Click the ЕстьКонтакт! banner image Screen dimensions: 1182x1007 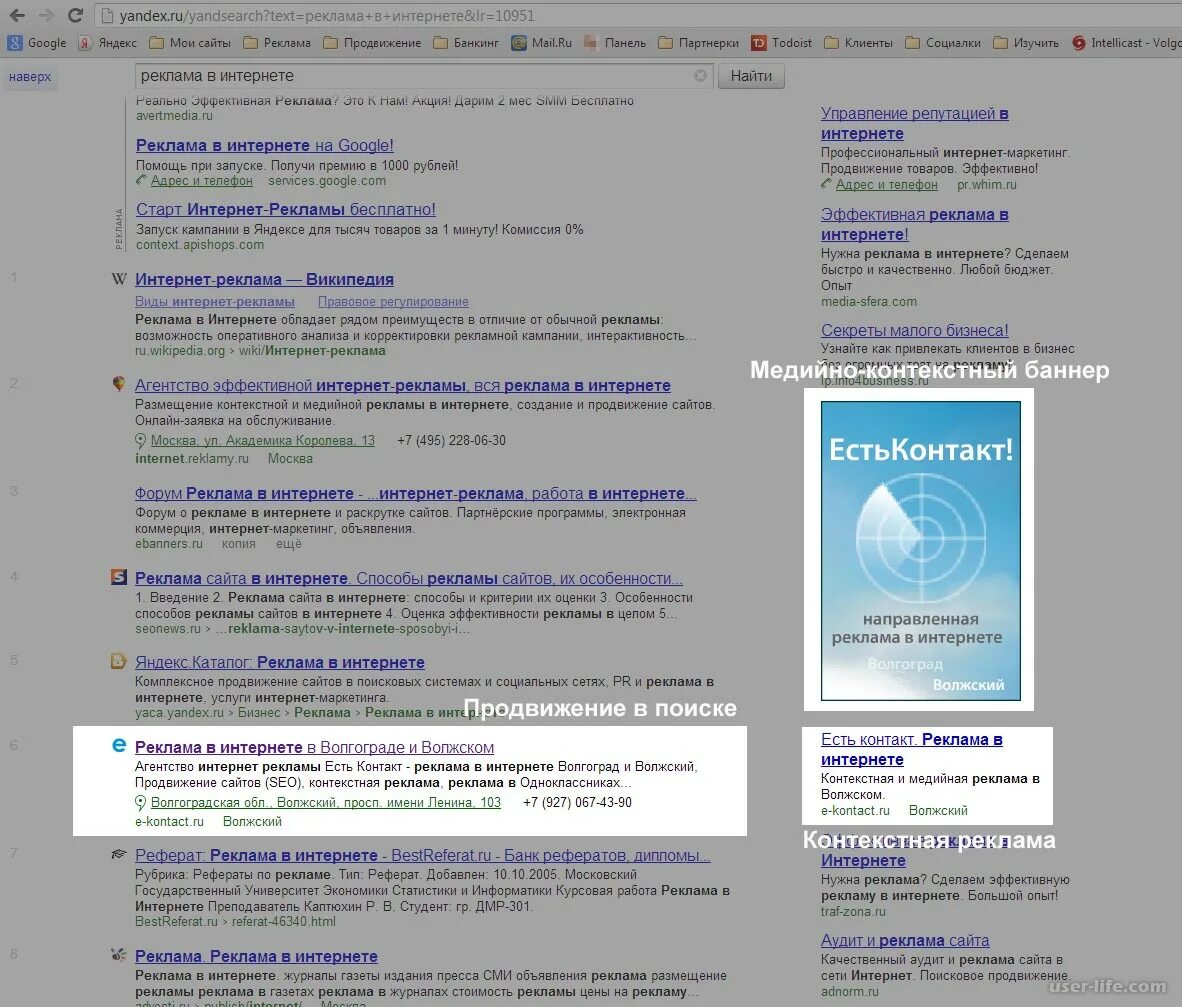920,551
